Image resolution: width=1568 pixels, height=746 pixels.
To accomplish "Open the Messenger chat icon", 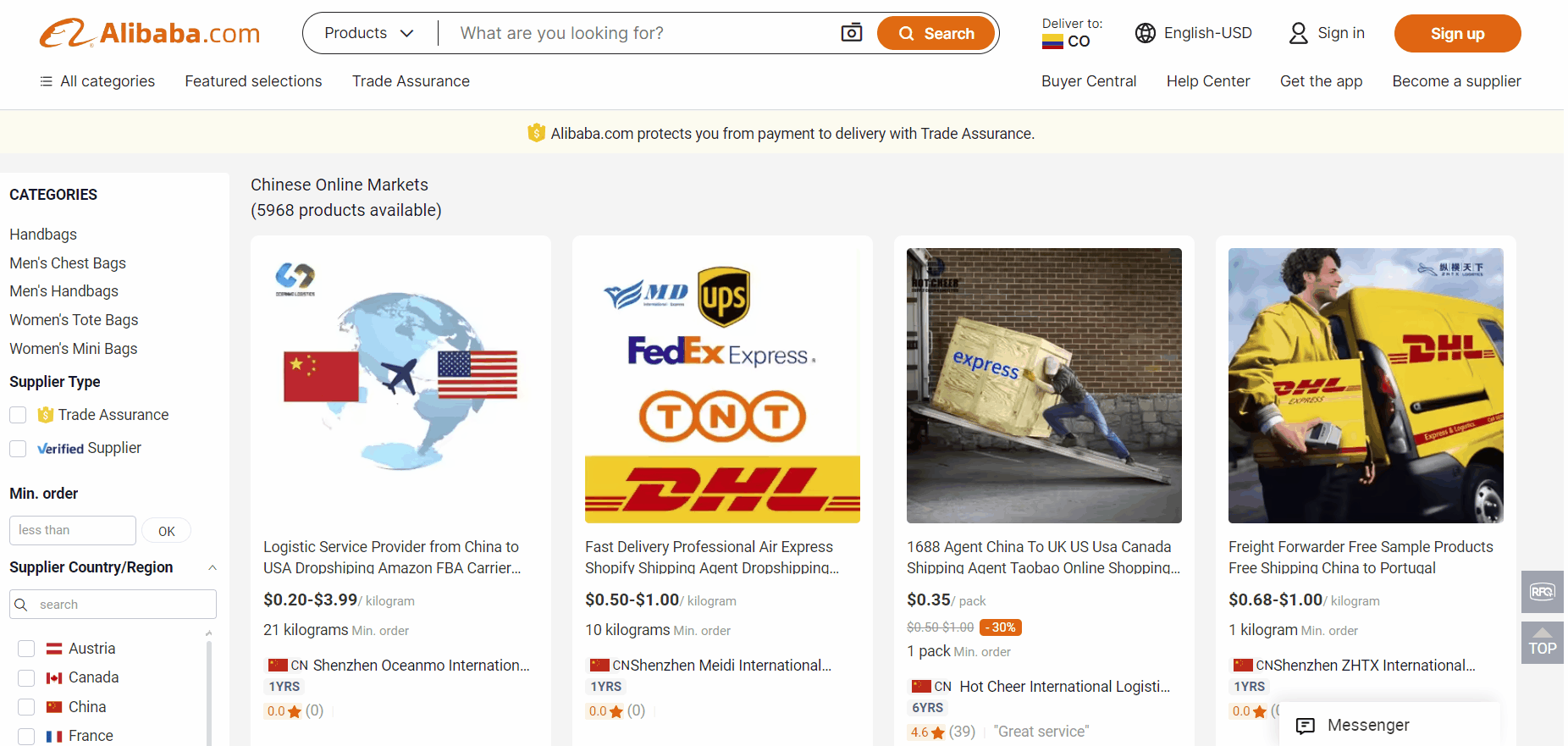I will [x=1306, y=725].
